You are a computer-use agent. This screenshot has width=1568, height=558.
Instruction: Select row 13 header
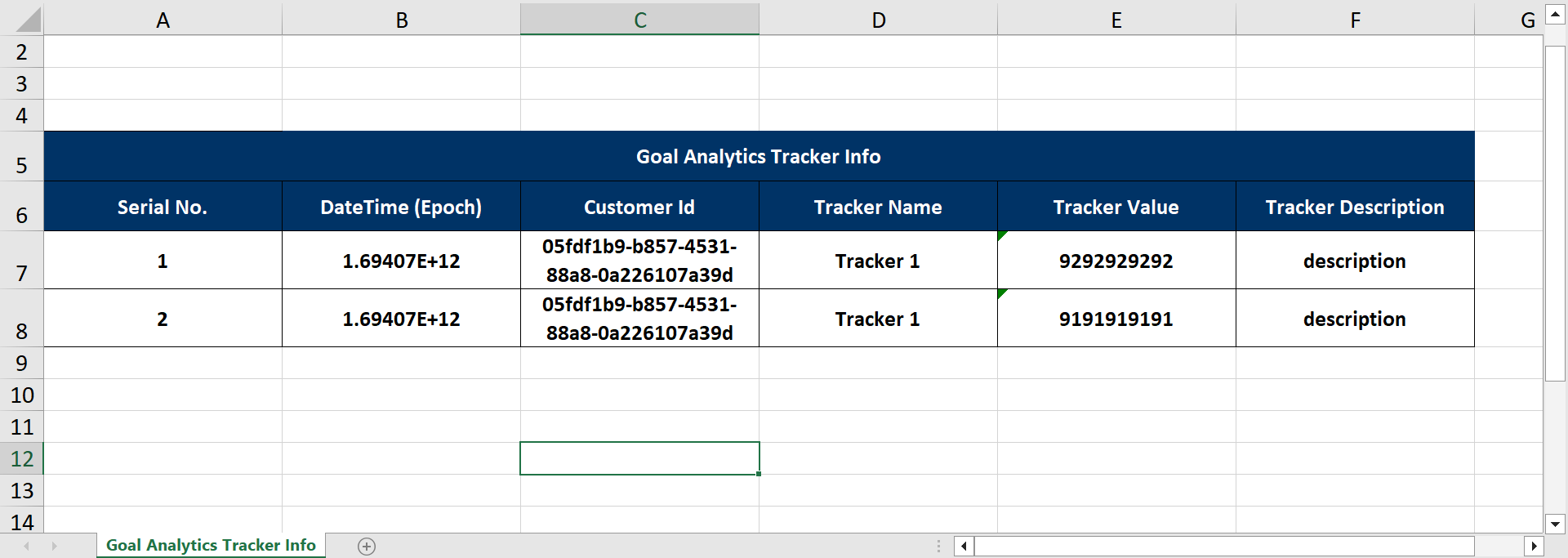click(x=22, y=490)
